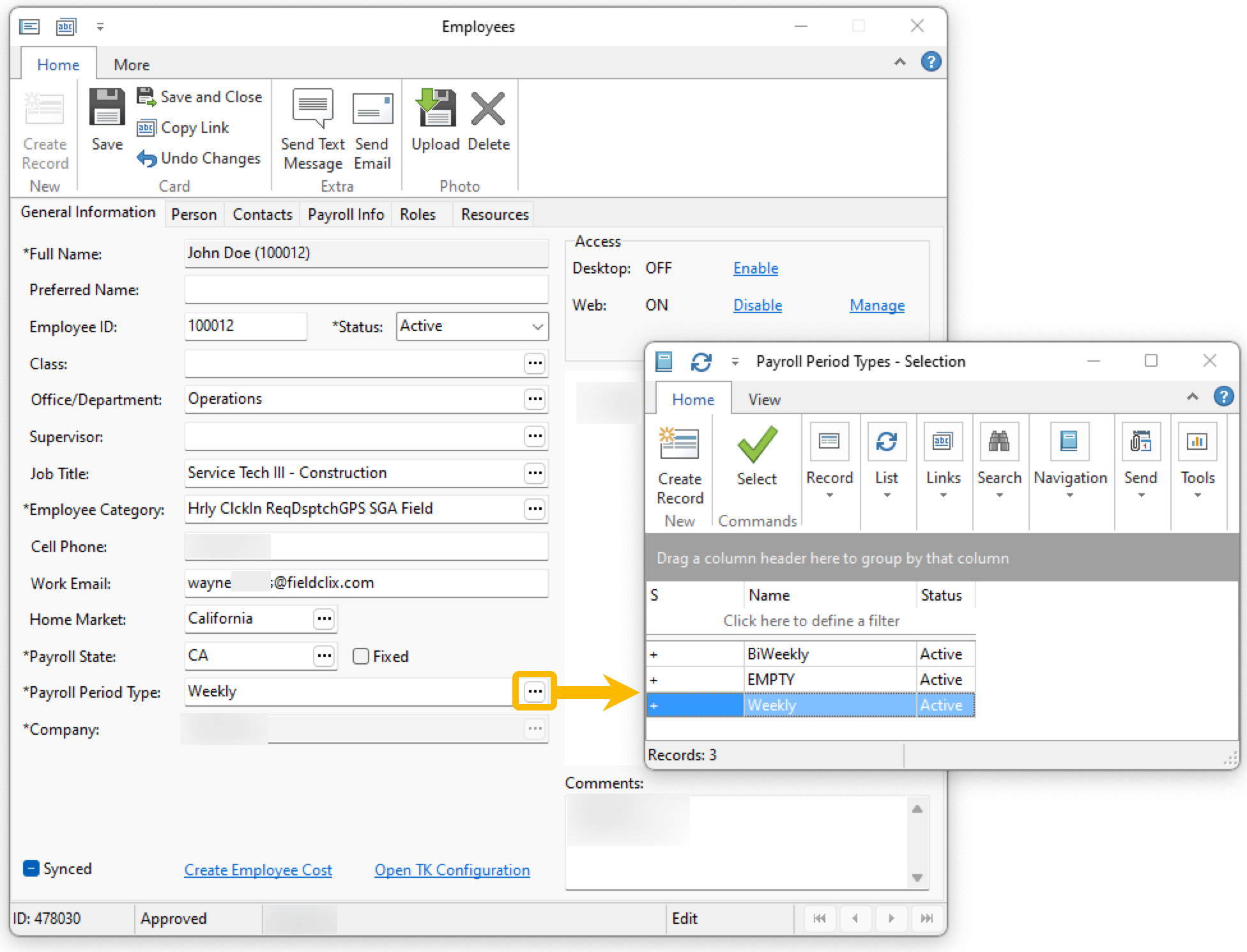
Task: Open the Navigation ribbon dropdown
Action: (x=1070, y=496)
